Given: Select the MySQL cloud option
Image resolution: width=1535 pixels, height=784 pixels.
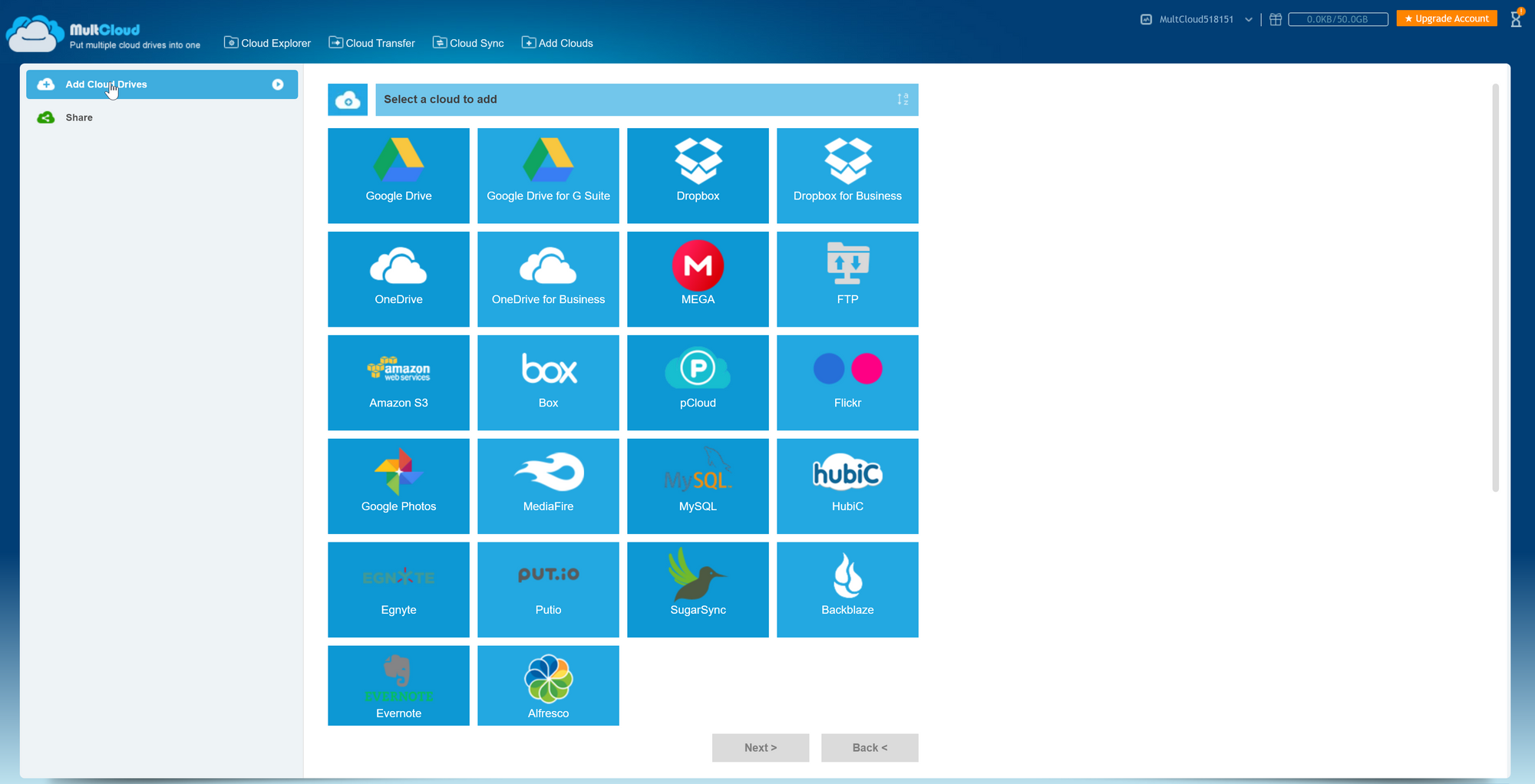Looking at the screenshot, I should 697,486.
